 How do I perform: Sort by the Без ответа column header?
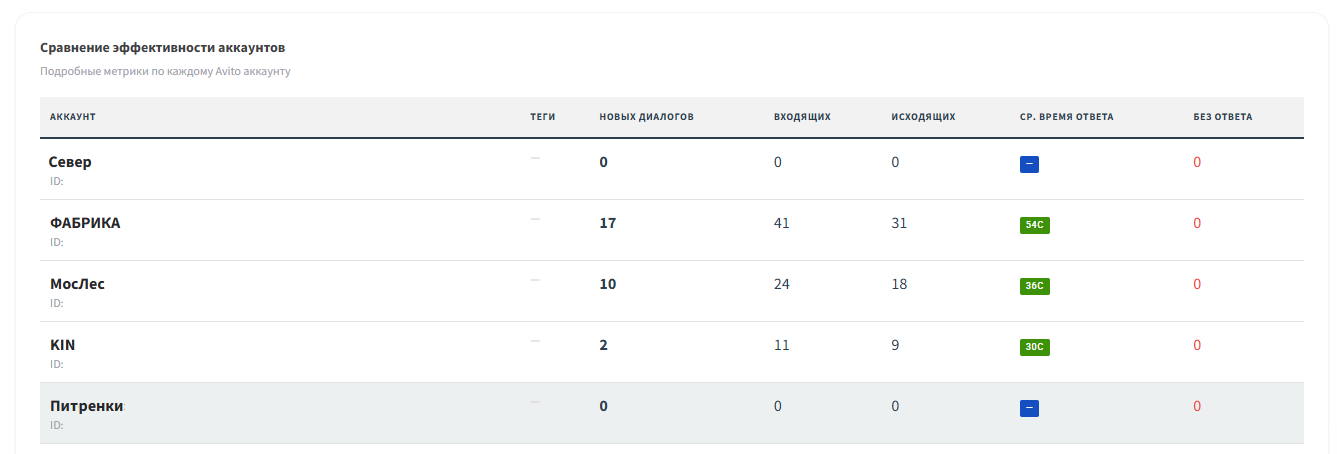tap(1222, 117)
